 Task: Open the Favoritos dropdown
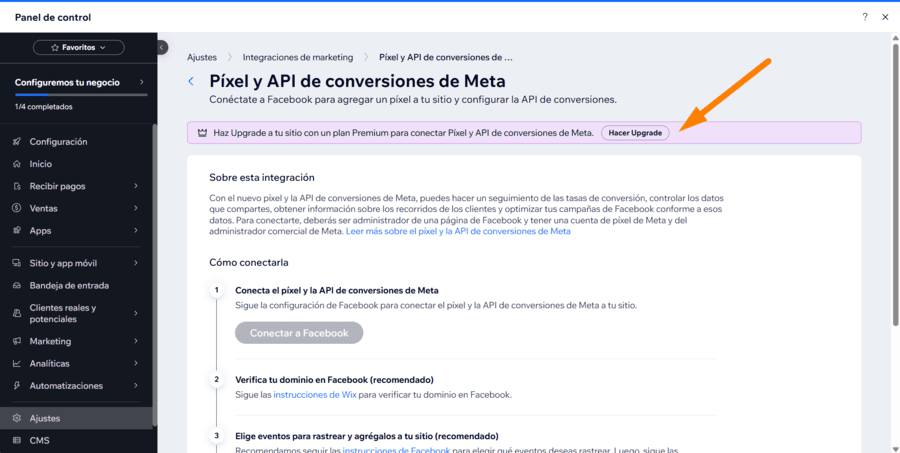[79, 48]
